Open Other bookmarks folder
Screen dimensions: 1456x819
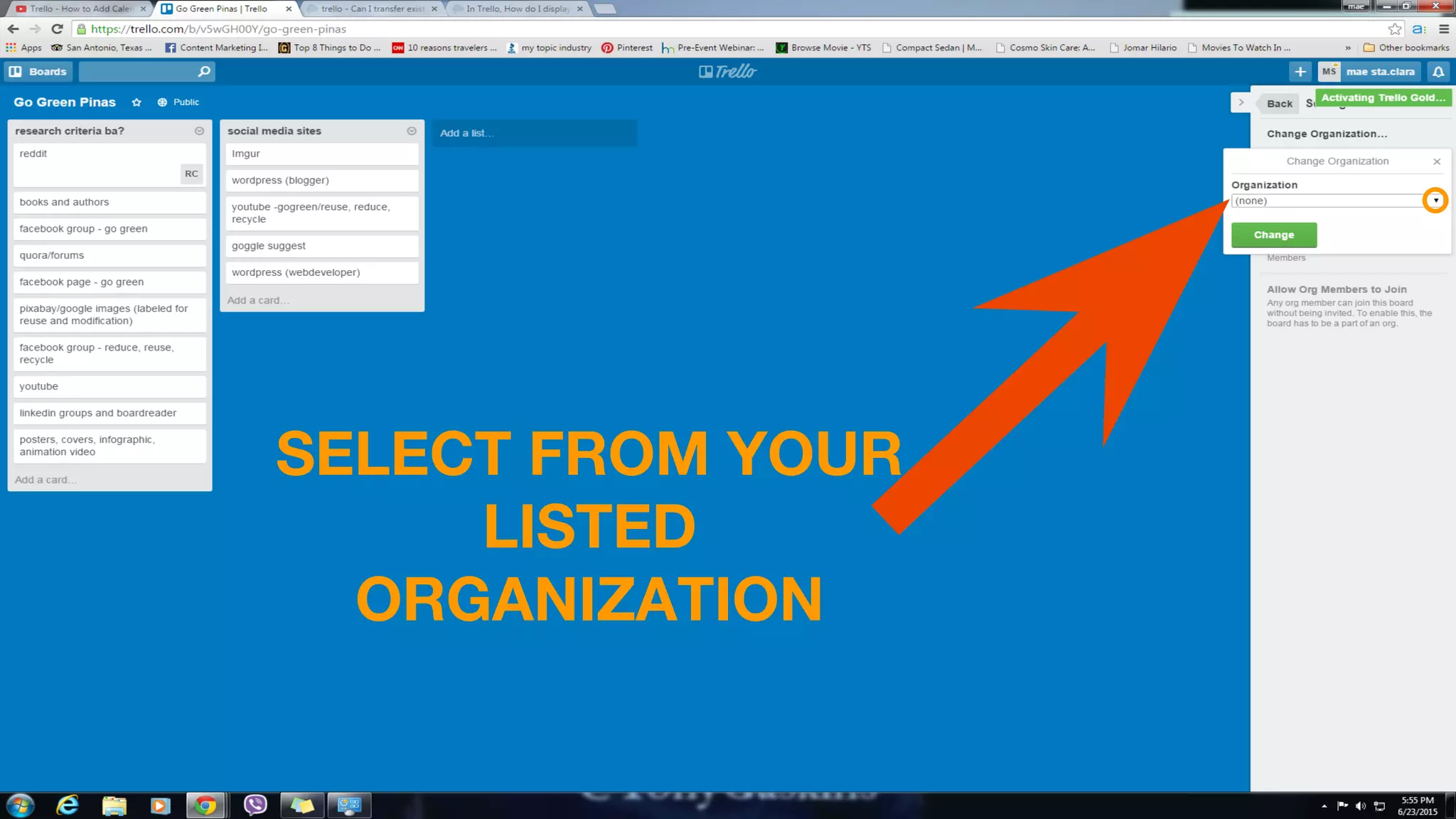1406,48
